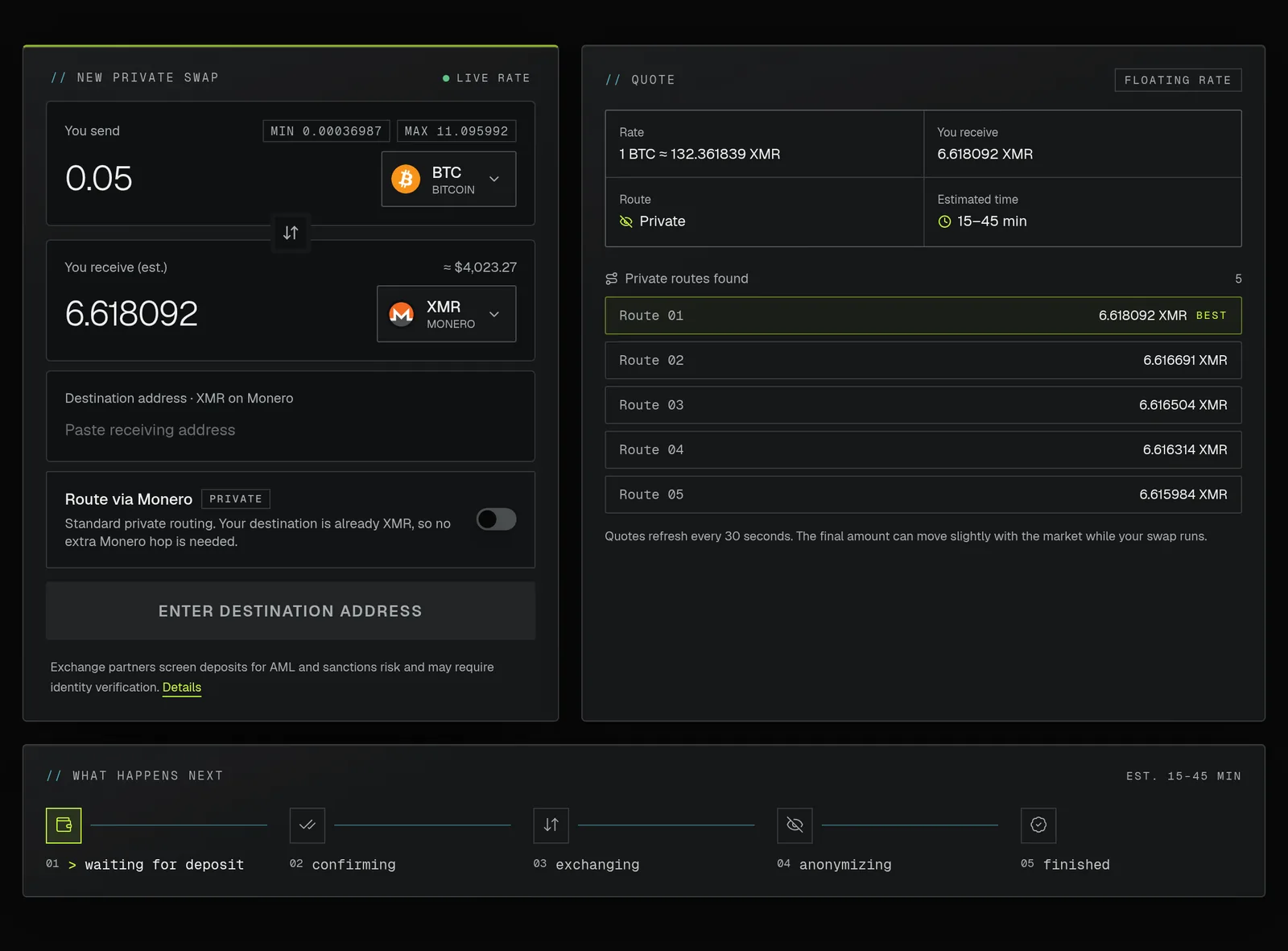Select Route 04 with 6.616314 XMR

coord(923,450)
